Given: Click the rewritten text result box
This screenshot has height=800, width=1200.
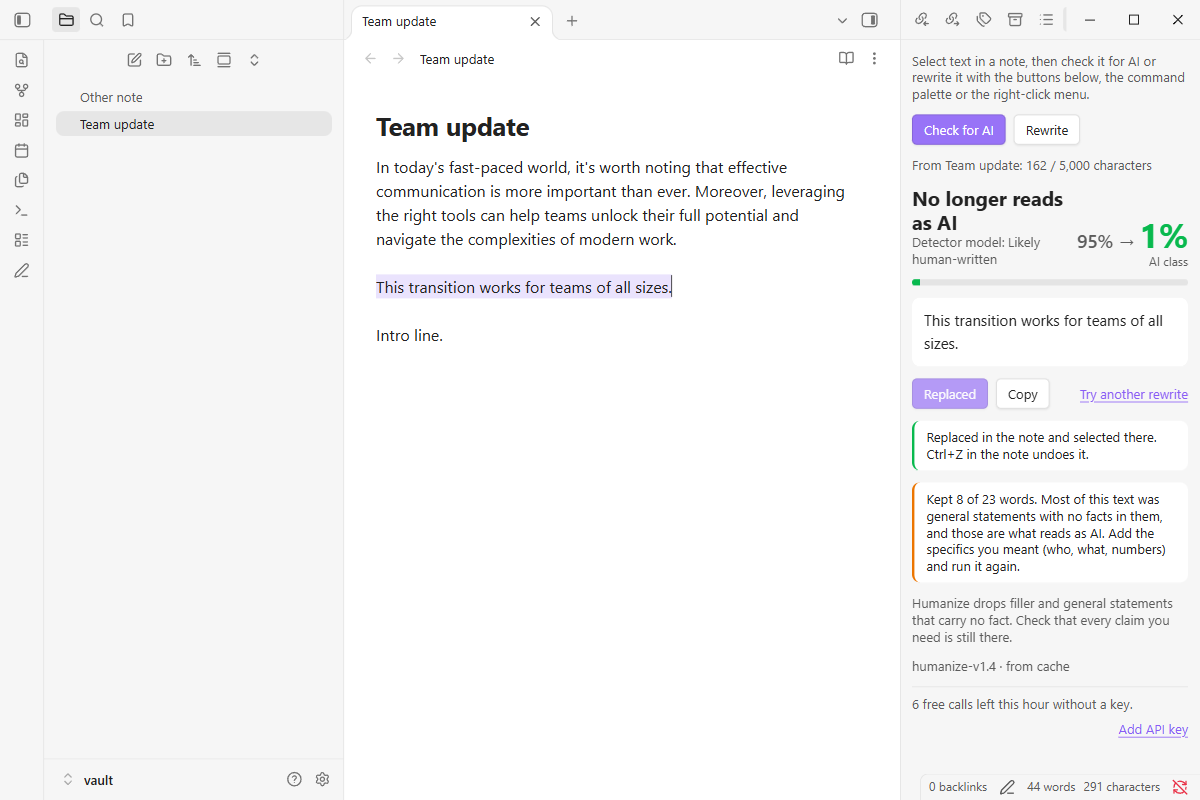Looking at the screenshot, I should 1050,332.
